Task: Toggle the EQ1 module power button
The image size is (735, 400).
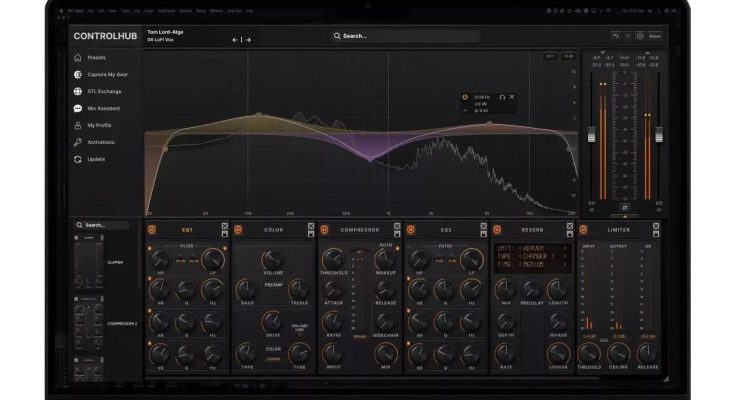Action: 152,229
